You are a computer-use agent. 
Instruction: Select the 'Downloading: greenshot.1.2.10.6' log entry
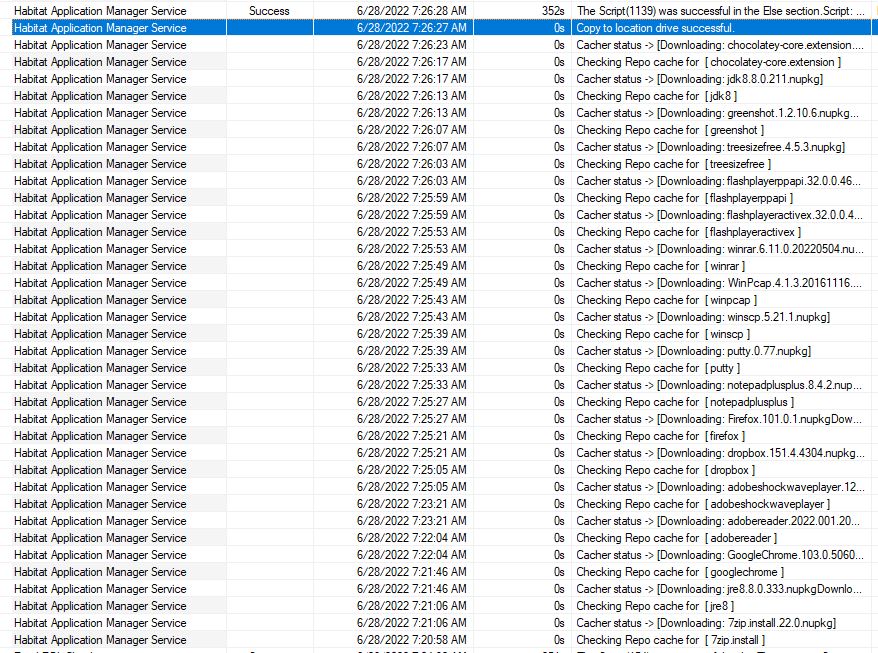tap(720, 113)
